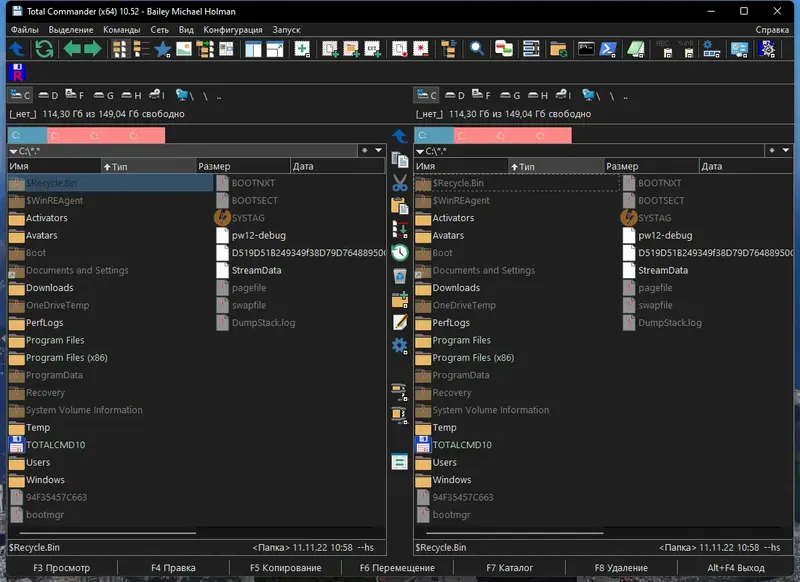Click the recycle bin icon in middle bar

(400, 275)
